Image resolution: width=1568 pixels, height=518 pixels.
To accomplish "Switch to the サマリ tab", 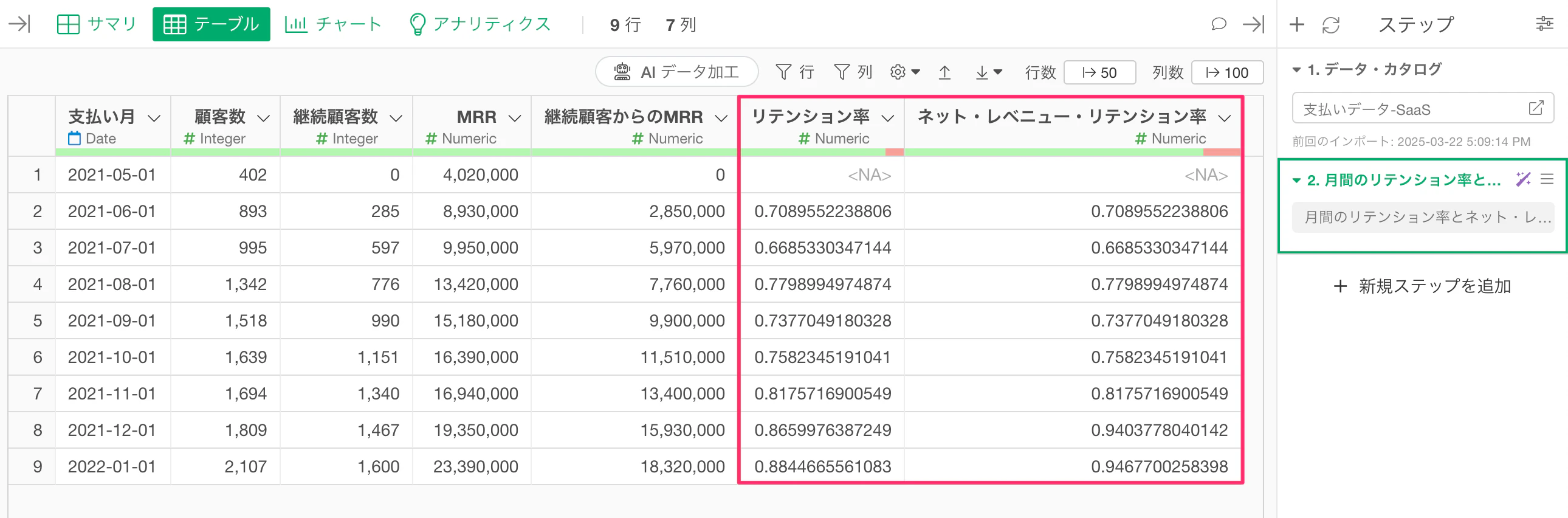I will coord(96,24).
